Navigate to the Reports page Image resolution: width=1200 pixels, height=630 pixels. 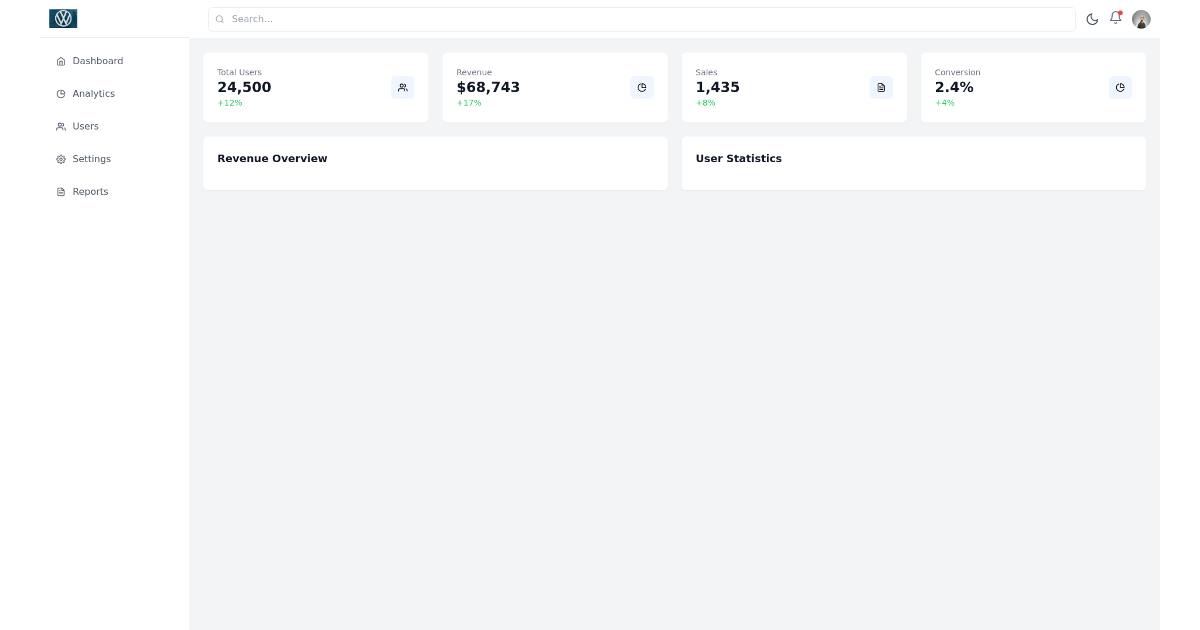pyautogui.click(x=90, y=191)
